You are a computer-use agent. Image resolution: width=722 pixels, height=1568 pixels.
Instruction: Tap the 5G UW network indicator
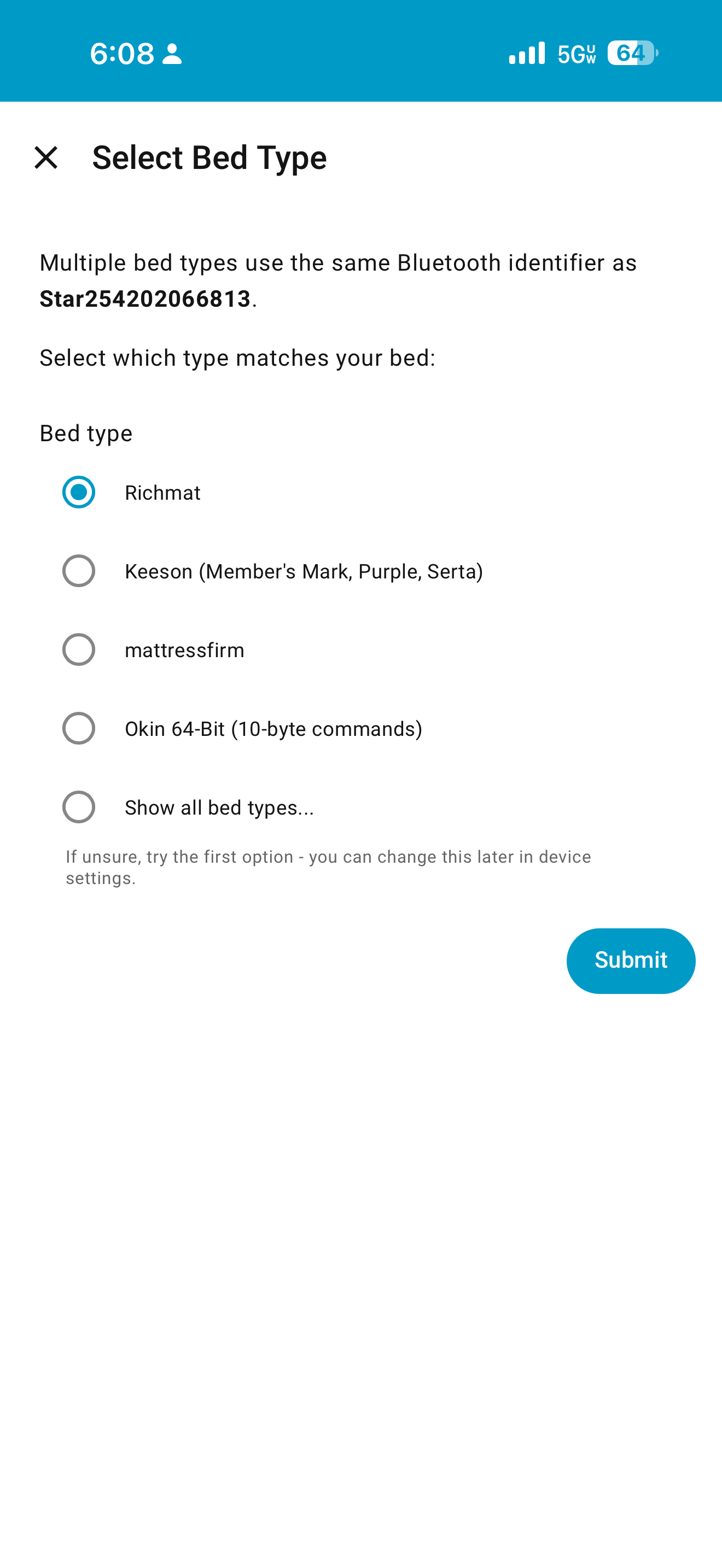pos(577,54)
